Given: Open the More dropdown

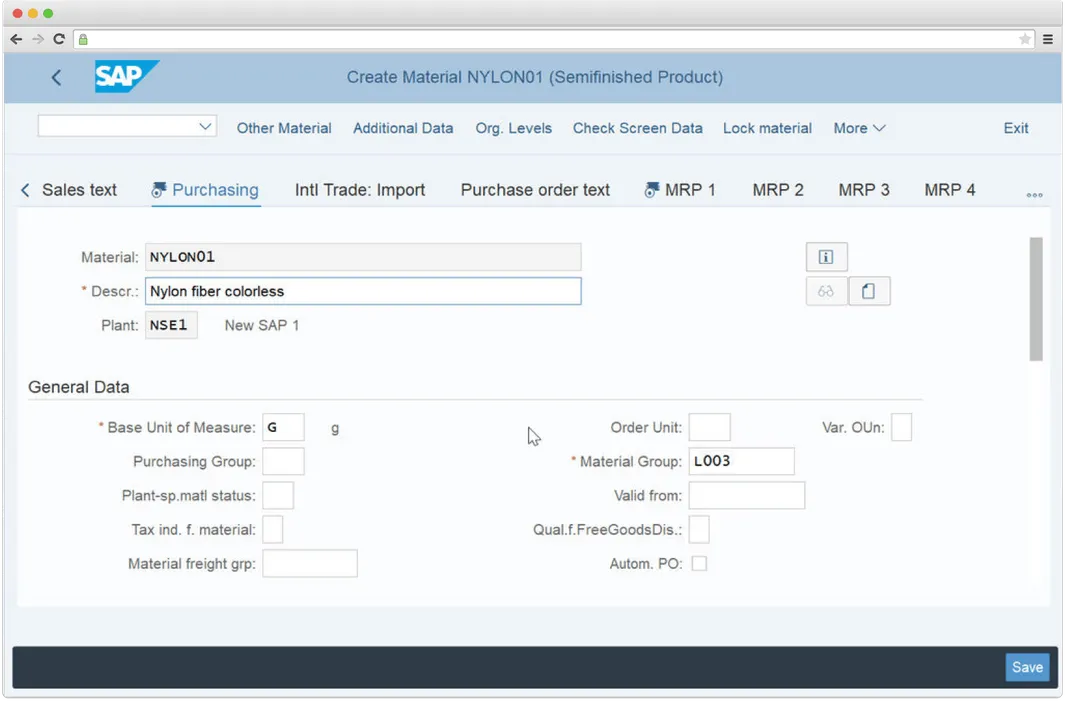Looking at the screenshot, I should (857, 128).
